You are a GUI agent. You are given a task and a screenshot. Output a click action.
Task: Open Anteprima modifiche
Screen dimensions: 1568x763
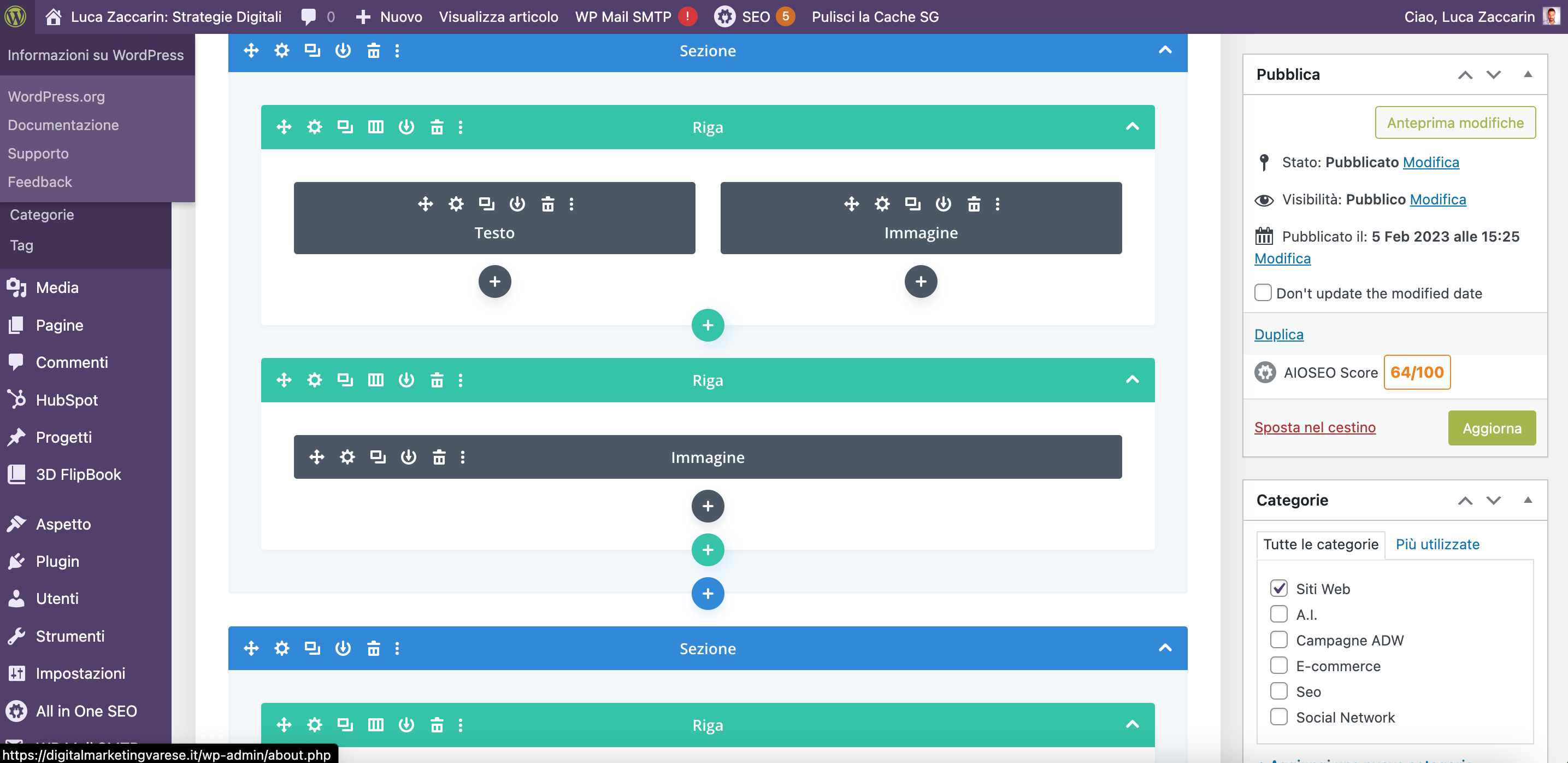click(1455, 122)
